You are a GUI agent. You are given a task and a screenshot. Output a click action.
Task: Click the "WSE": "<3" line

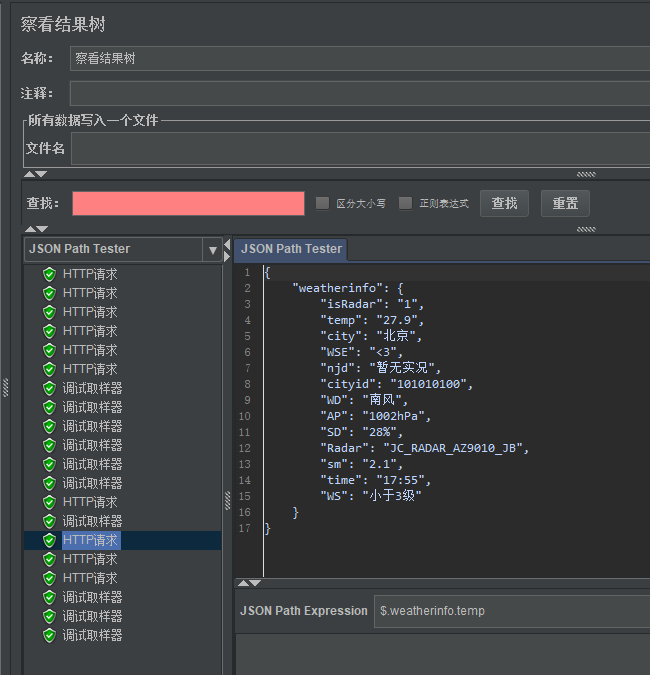(x=362, y=352)
